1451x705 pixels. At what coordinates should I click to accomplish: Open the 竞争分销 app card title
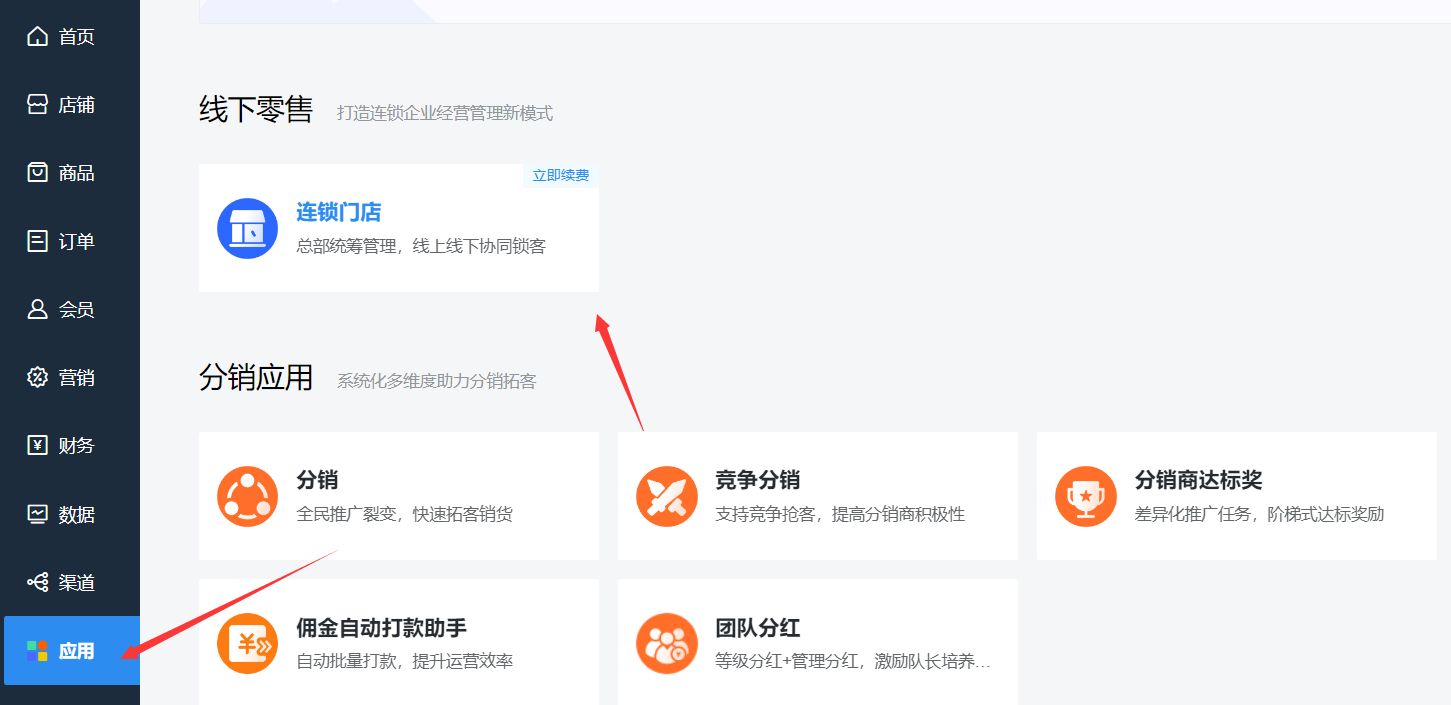click(757, 480)
